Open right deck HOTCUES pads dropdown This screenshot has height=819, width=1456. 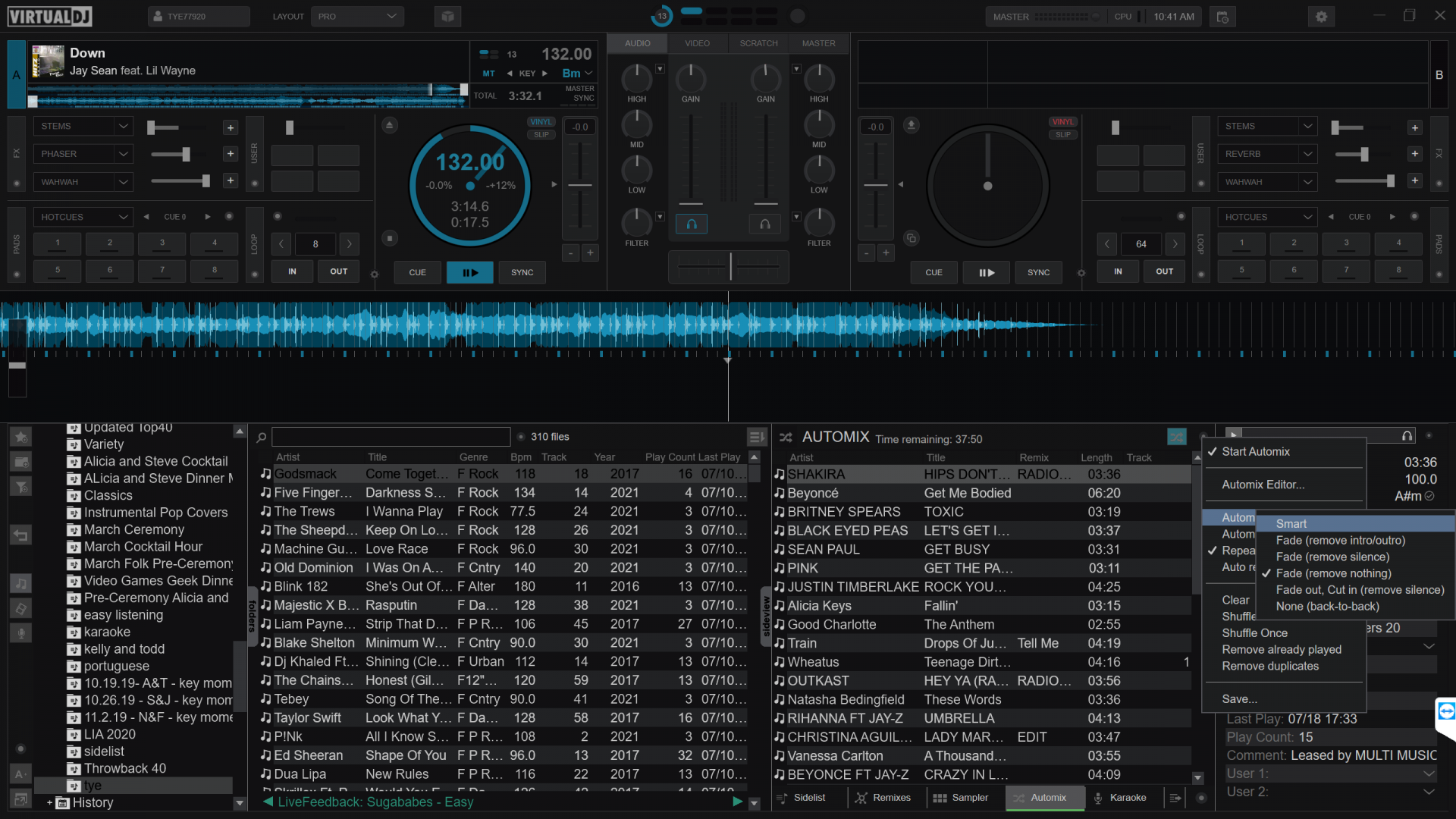coord(1268,217)
